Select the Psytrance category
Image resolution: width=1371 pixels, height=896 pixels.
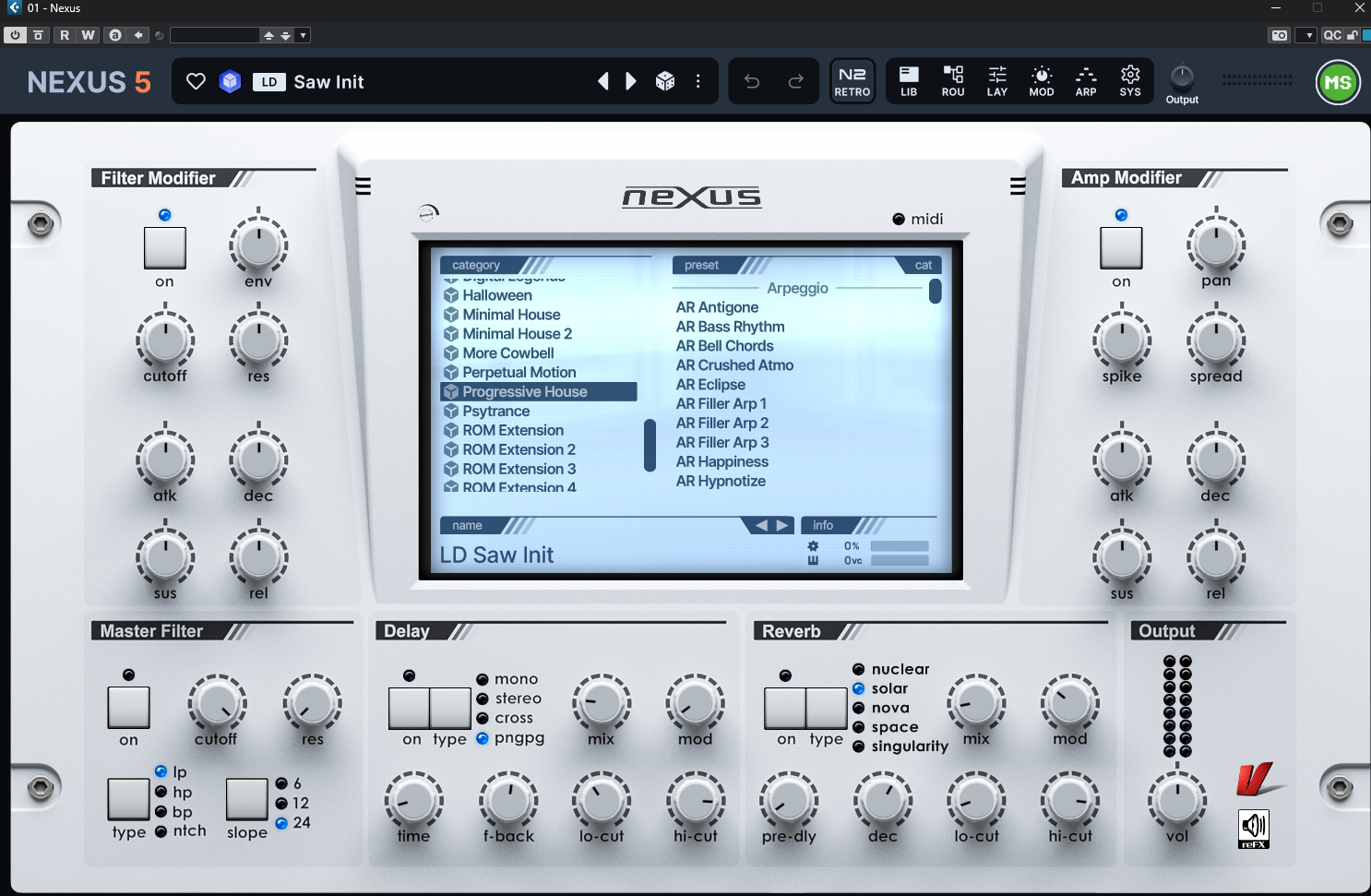tap(495, 411)
